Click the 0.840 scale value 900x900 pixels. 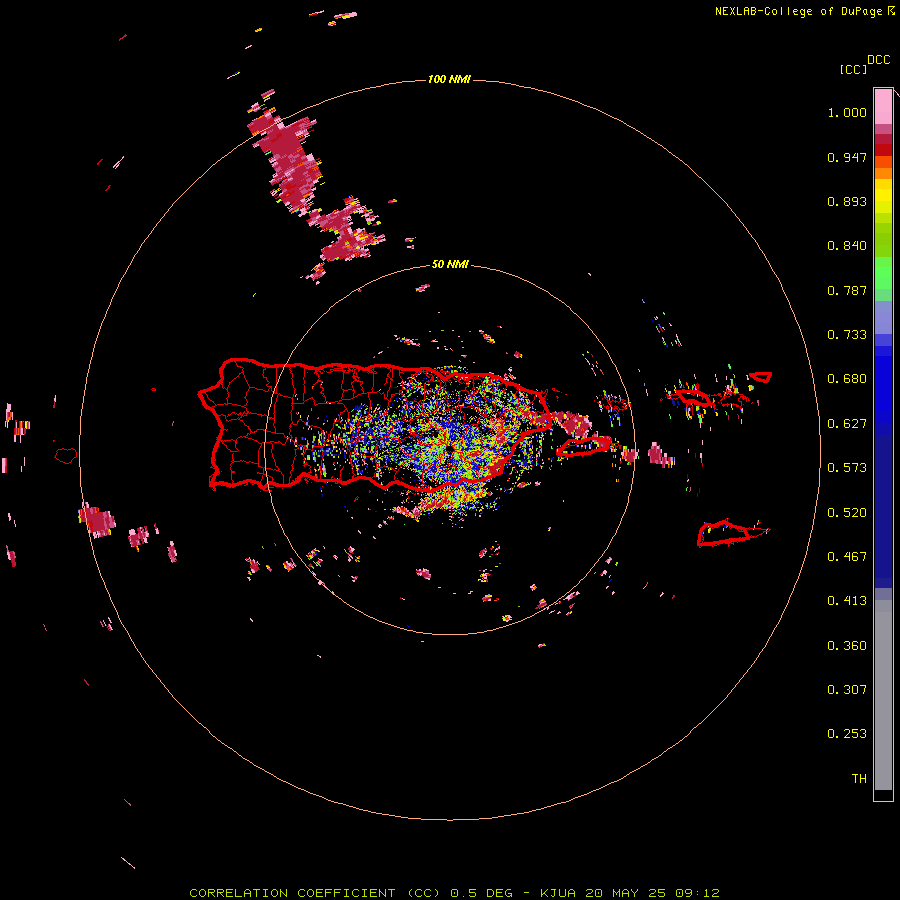847,246
